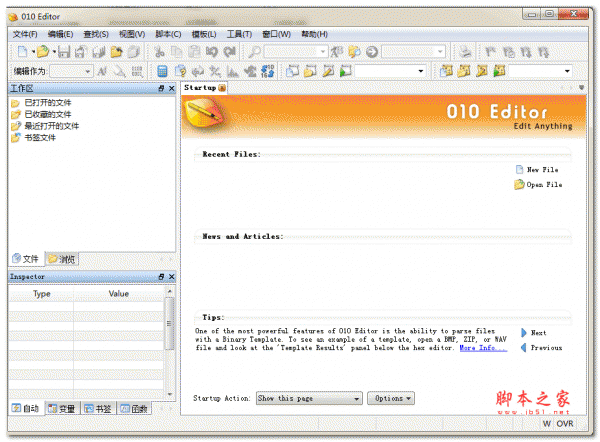Click the New file toolbar icon
600x442 pixels.
coord(23,51)
